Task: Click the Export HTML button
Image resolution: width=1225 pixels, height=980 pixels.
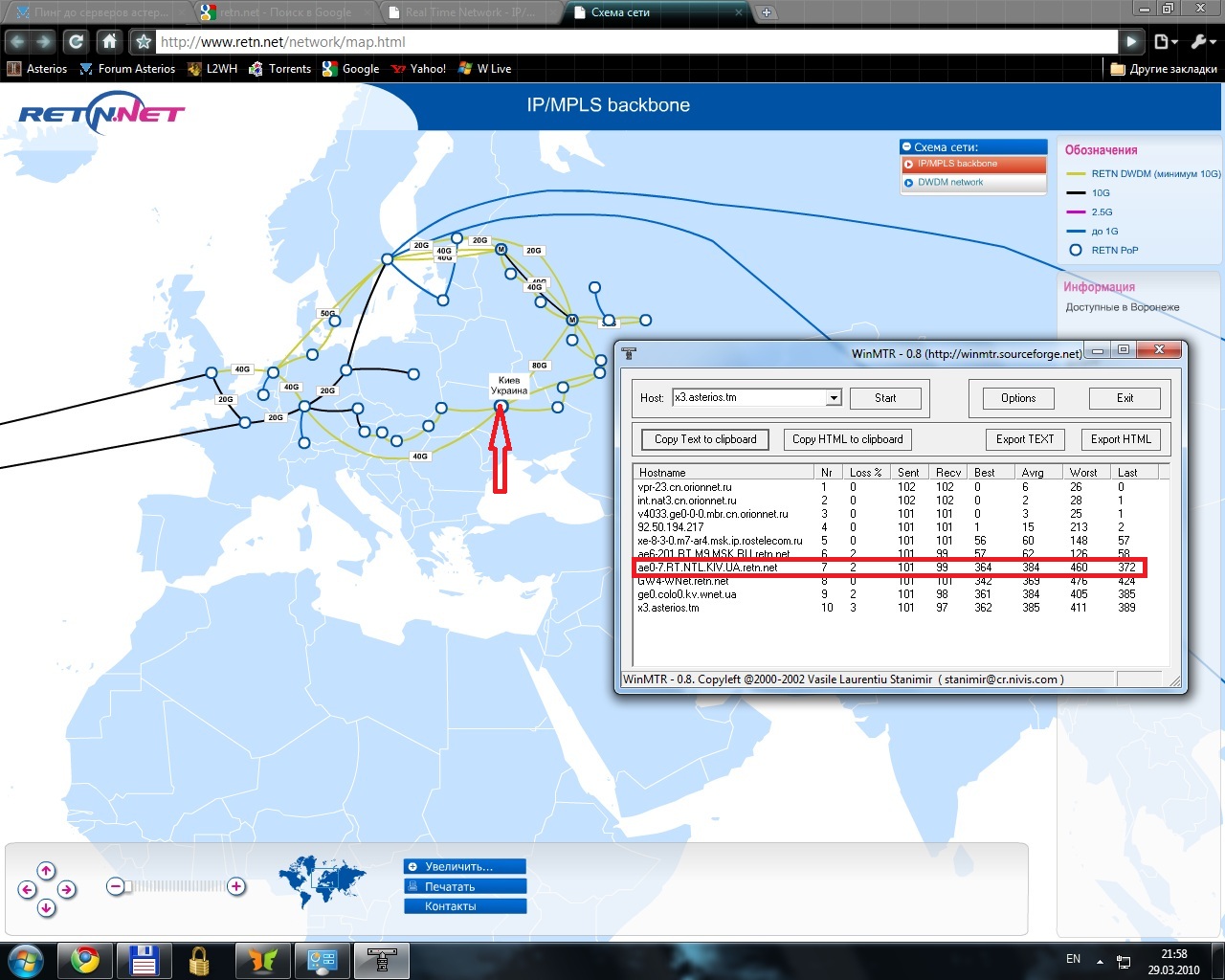Action: 1121,439
